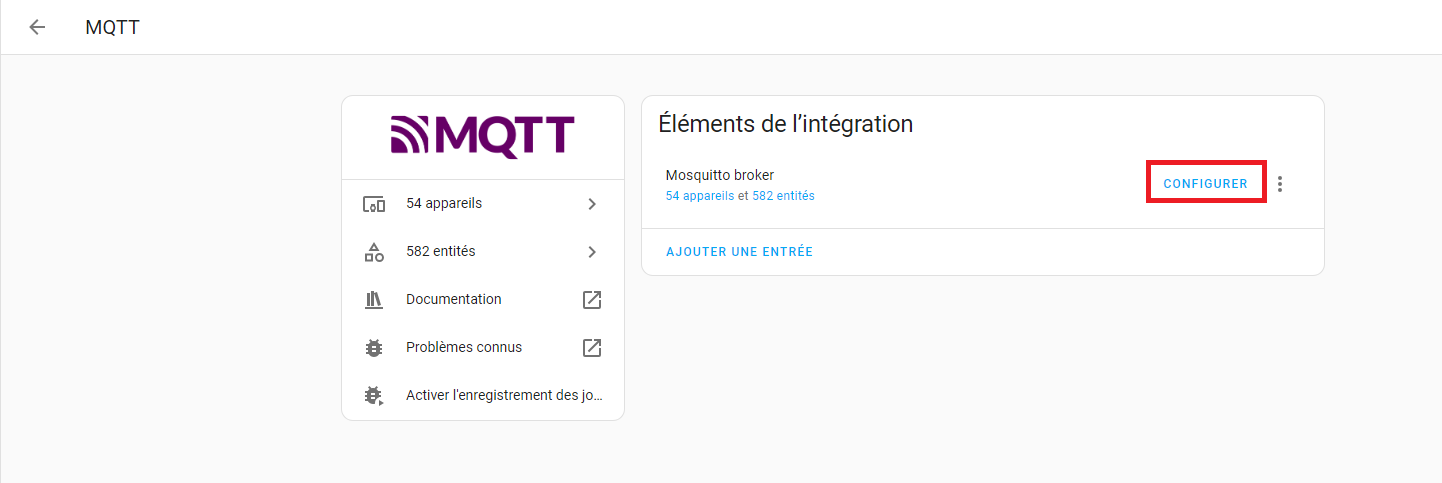This screenshot has height=483, width=1442.
Task: Click the CONFIGURER button
Action: pos(1206,184)
